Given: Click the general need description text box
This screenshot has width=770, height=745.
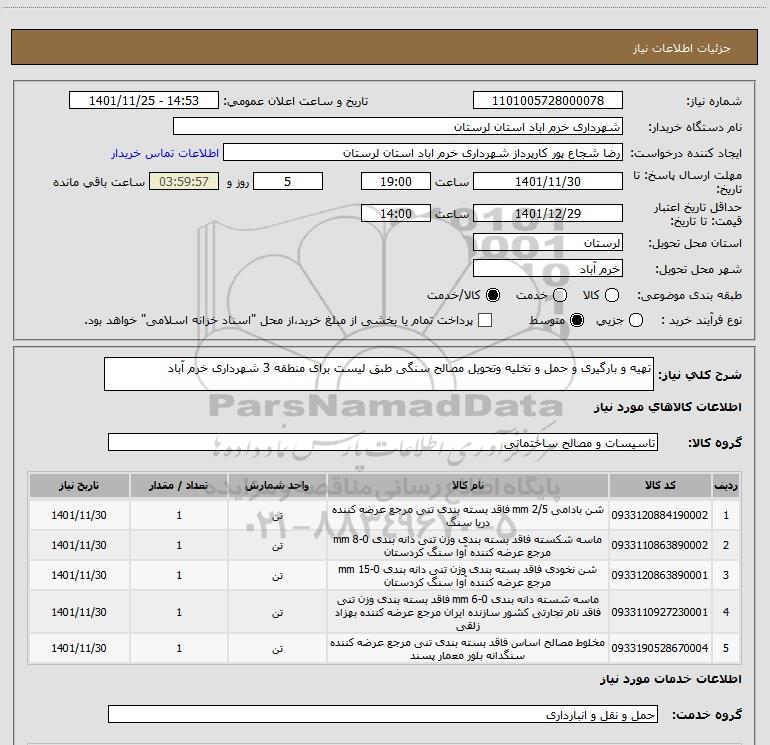Looking at the screenshot, I should (379, 374).
